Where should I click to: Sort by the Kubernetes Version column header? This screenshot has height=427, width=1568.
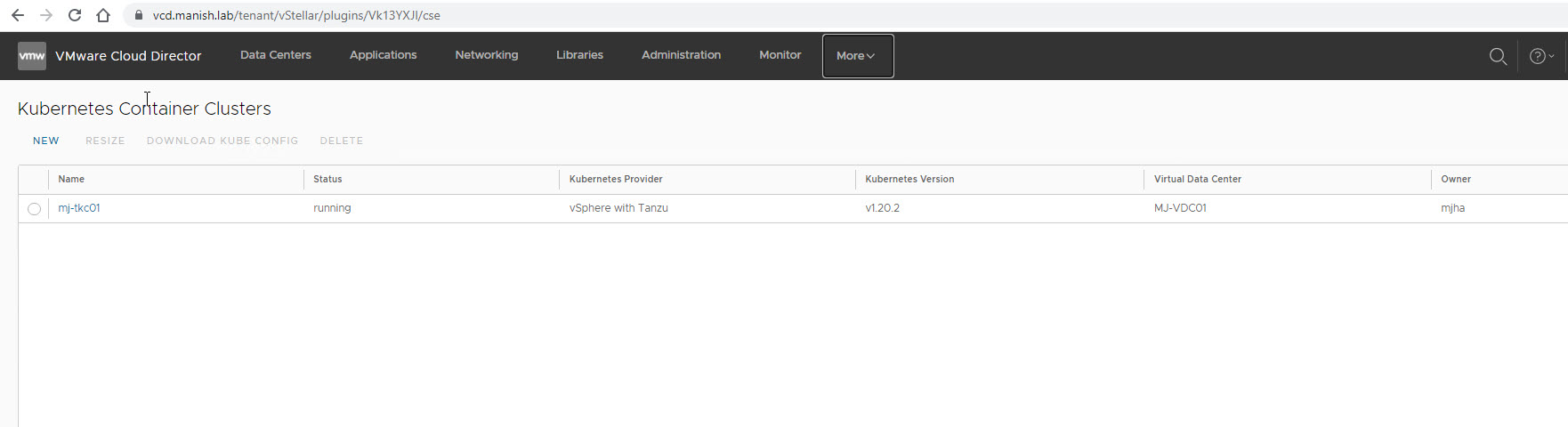click(x=909, y=179)
